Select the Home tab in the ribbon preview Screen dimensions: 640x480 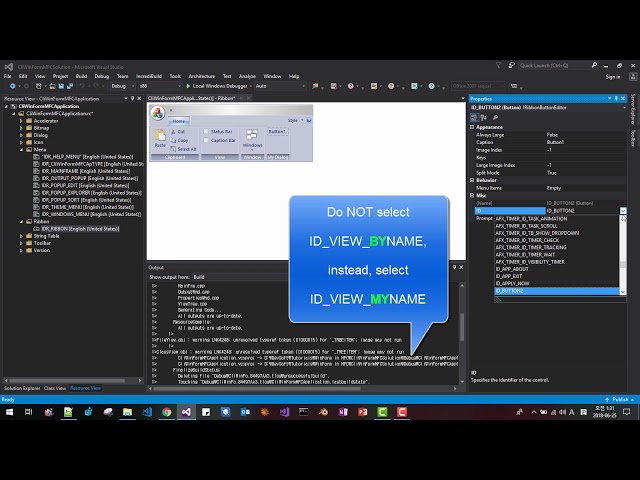[179, 121]
